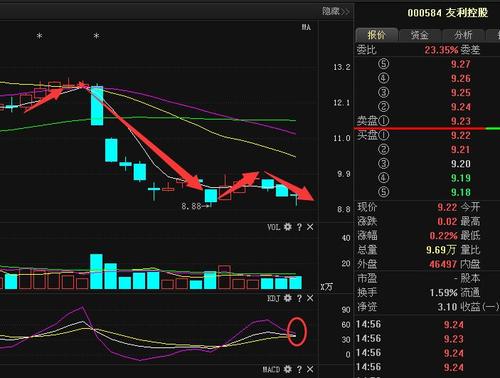Open MACD indicator help question mark
This screenshot has height=378, width=500.
[299, 369]
